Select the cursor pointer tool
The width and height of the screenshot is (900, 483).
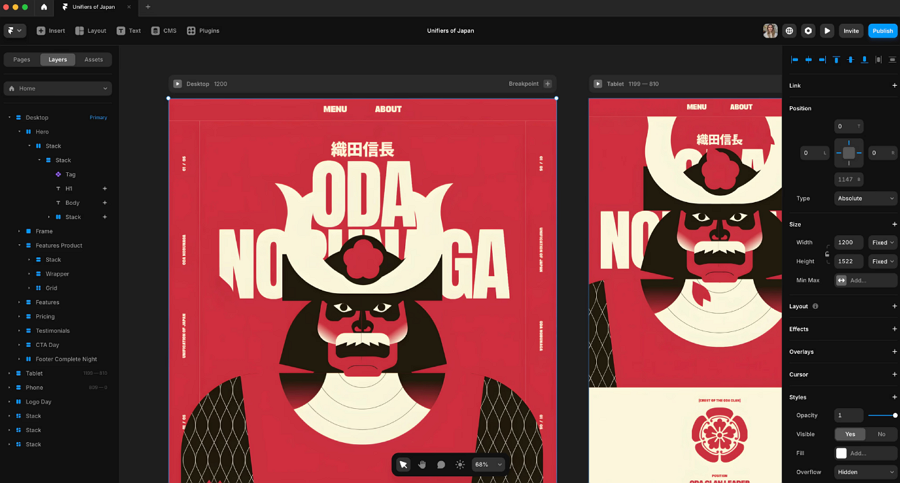point(404,465)
